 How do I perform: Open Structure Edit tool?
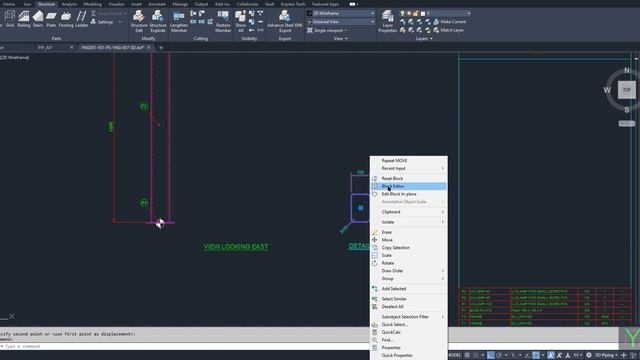point(139,22)
